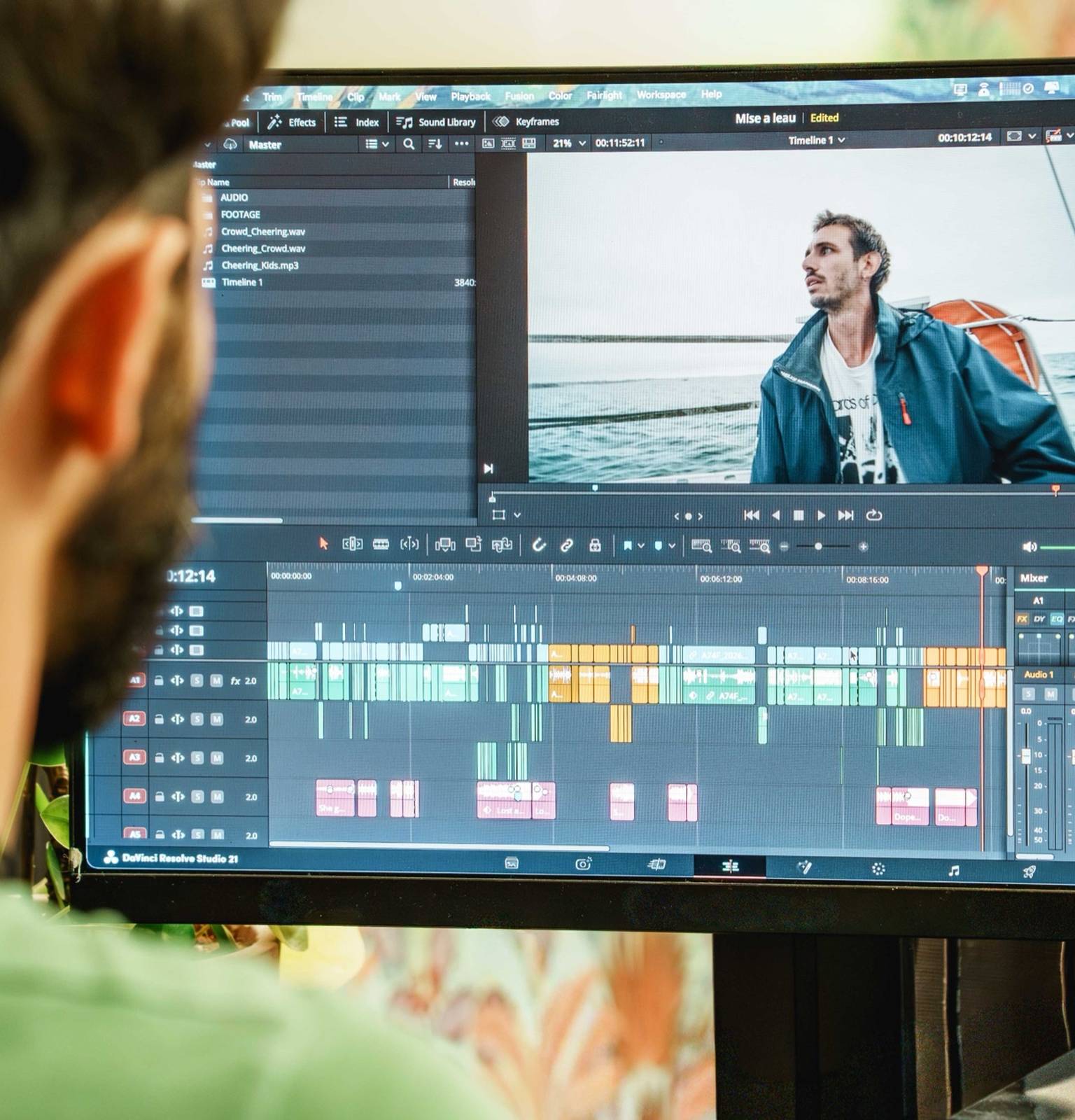The width and height of the screenshot is (1075, 1120).
Task: Adjust the timeline zoom slider knob
Action: tap(818, 546)
